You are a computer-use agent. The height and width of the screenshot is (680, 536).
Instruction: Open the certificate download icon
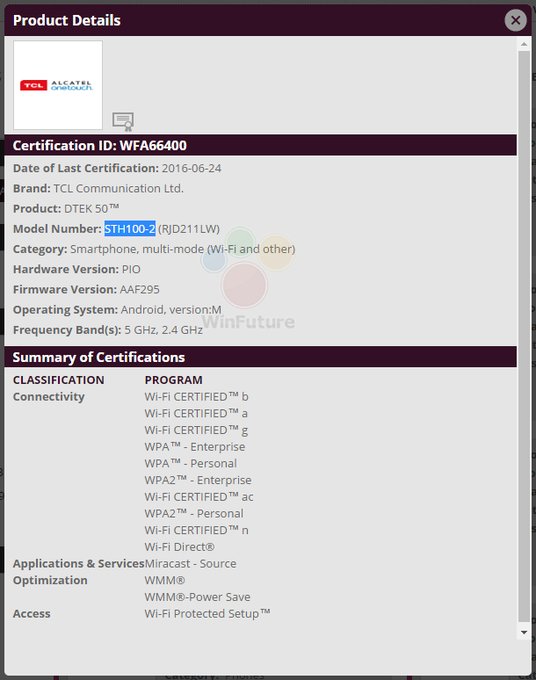point(123,121)
